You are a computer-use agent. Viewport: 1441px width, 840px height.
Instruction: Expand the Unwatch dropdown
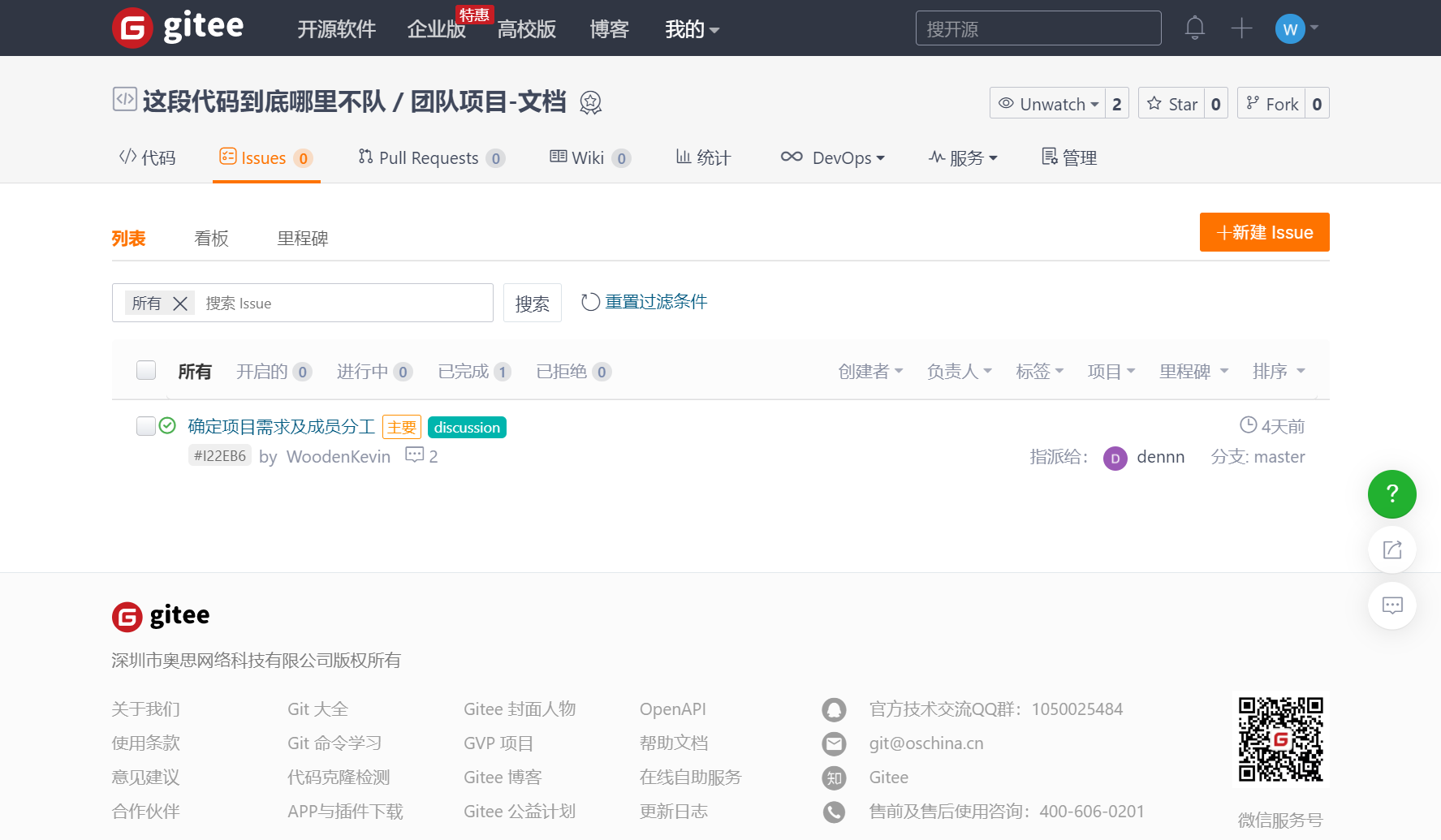(x=1048, y=104)
